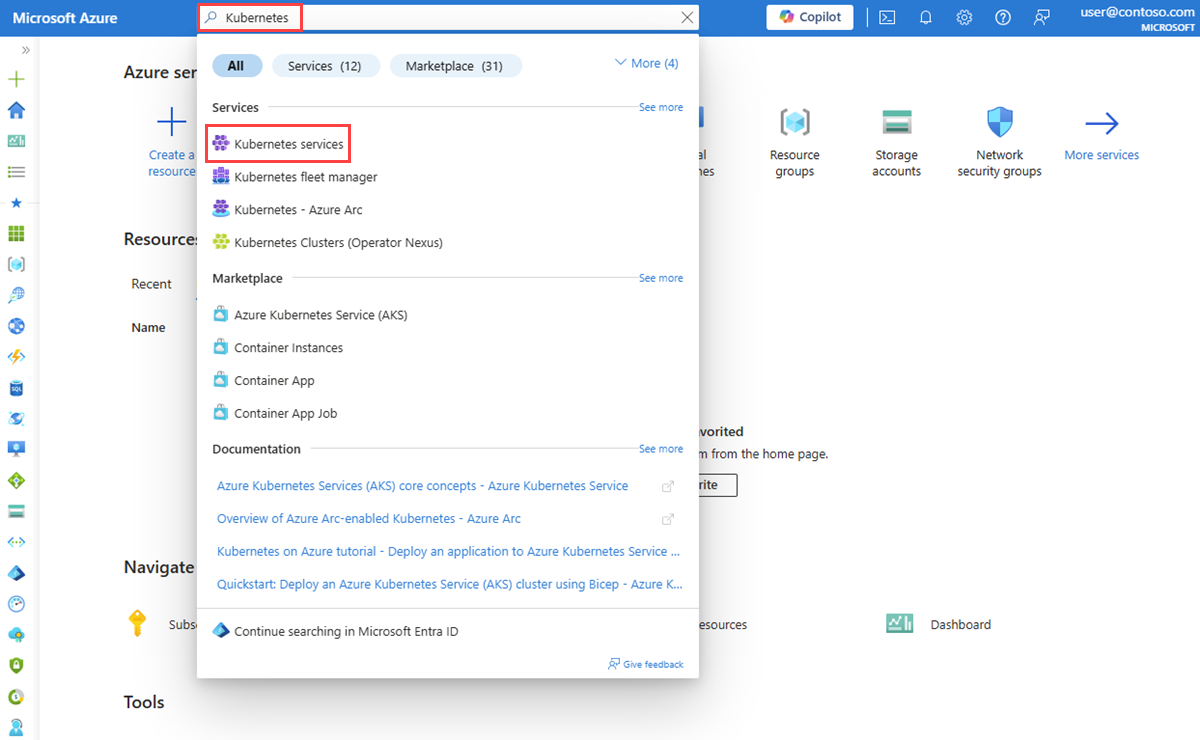This screenshot has width=1200, height=740.
Task: Open Dashboard under Navigate section
Action: [938, 624]
